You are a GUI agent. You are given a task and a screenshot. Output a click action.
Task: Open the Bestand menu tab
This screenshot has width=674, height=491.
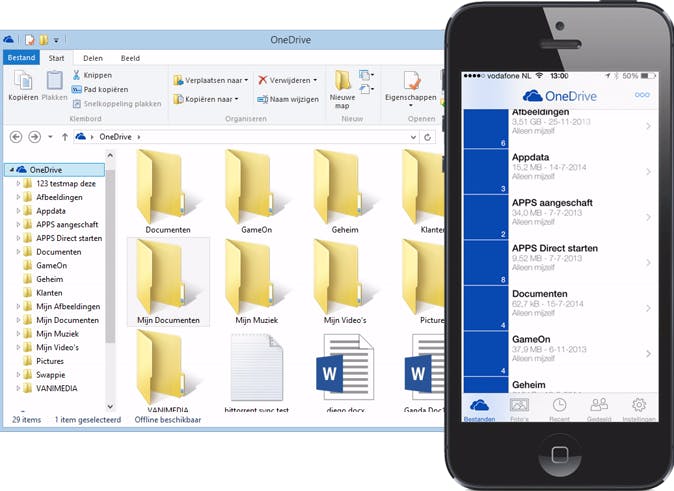[x=21, y=58]
